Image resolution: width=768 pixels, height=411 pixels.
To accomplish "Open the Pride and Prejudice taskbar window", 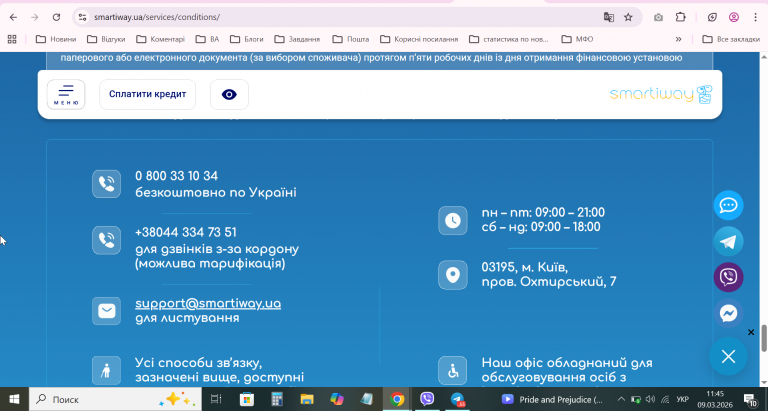I will 553,399.
